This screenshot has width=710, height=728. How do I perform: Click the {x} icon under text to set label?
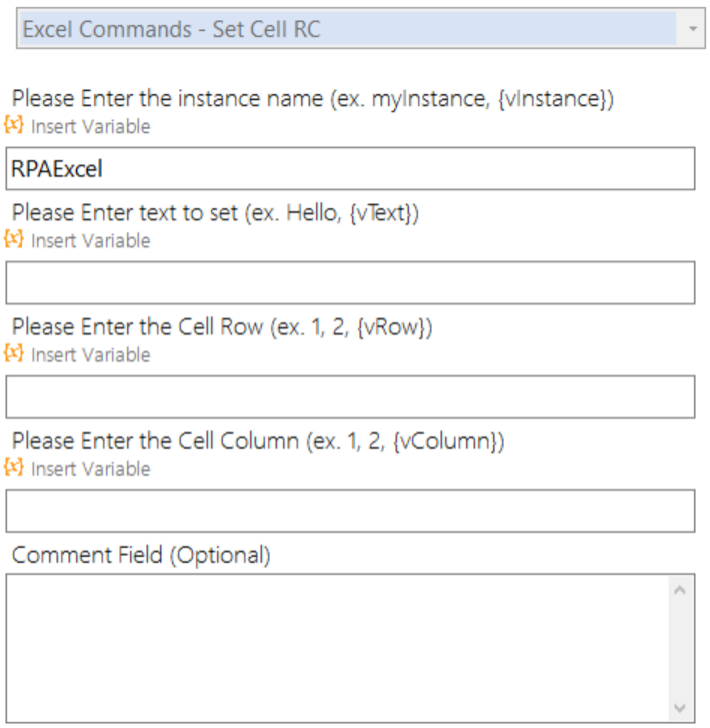click(x=14, y=239)
